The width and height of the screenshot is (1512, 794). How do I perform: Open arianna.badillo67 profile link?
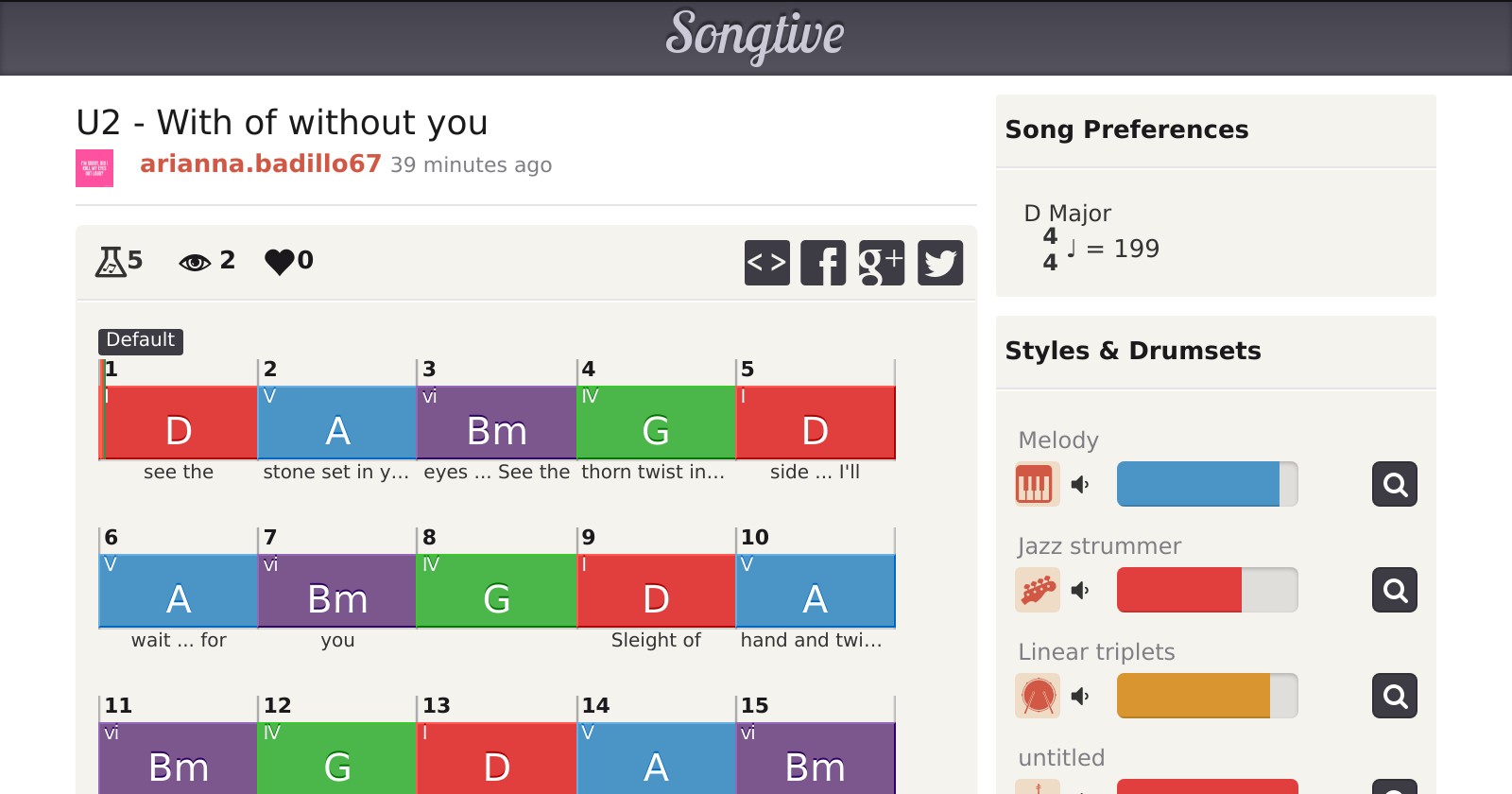coord(260,164)
